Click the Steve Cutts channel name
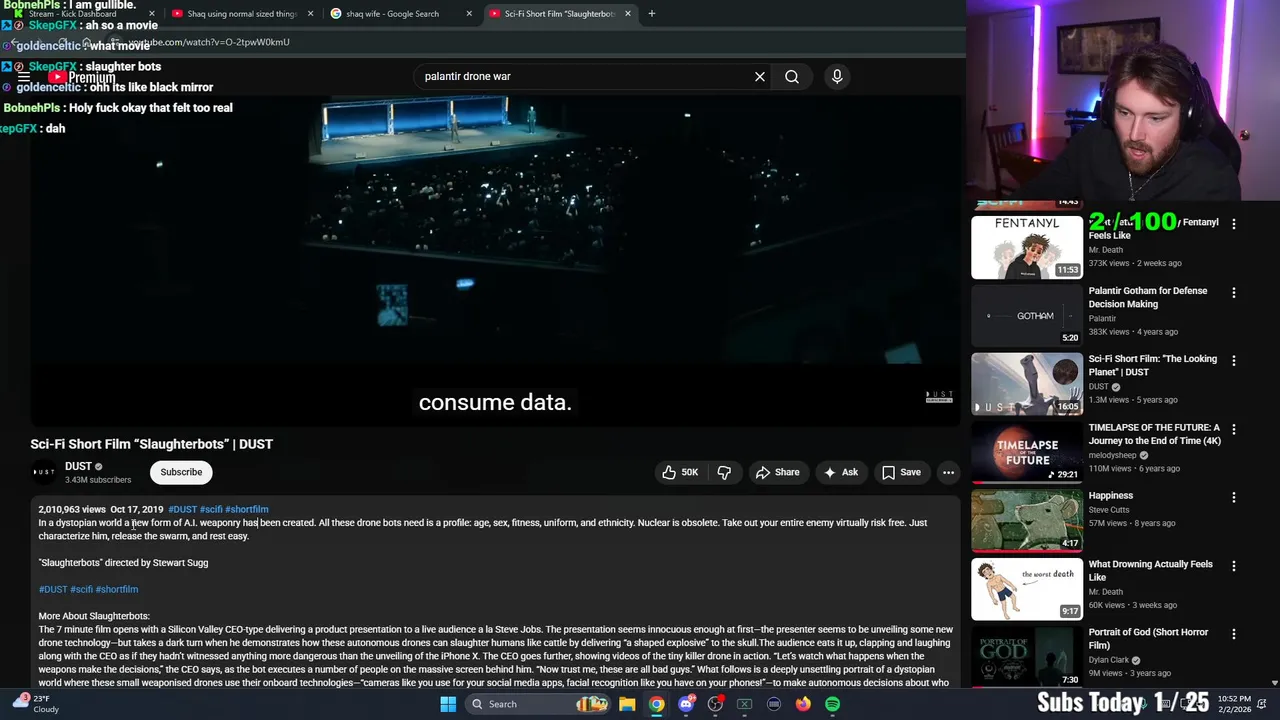 (1109, 510)
